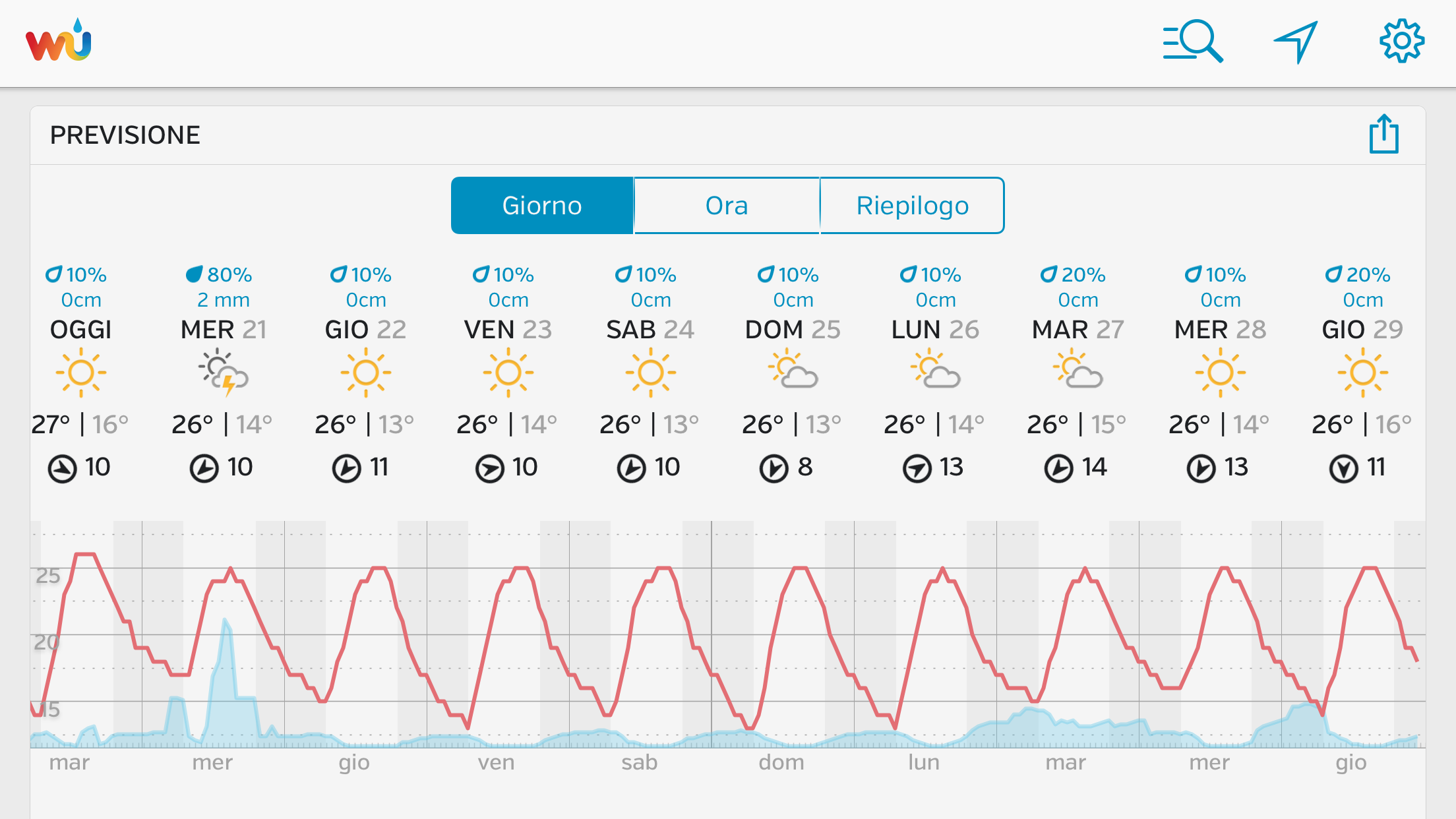Tap the 'dom' label on chart axis
Viewport: 1456px width, 819px height.
coord(781,762)
